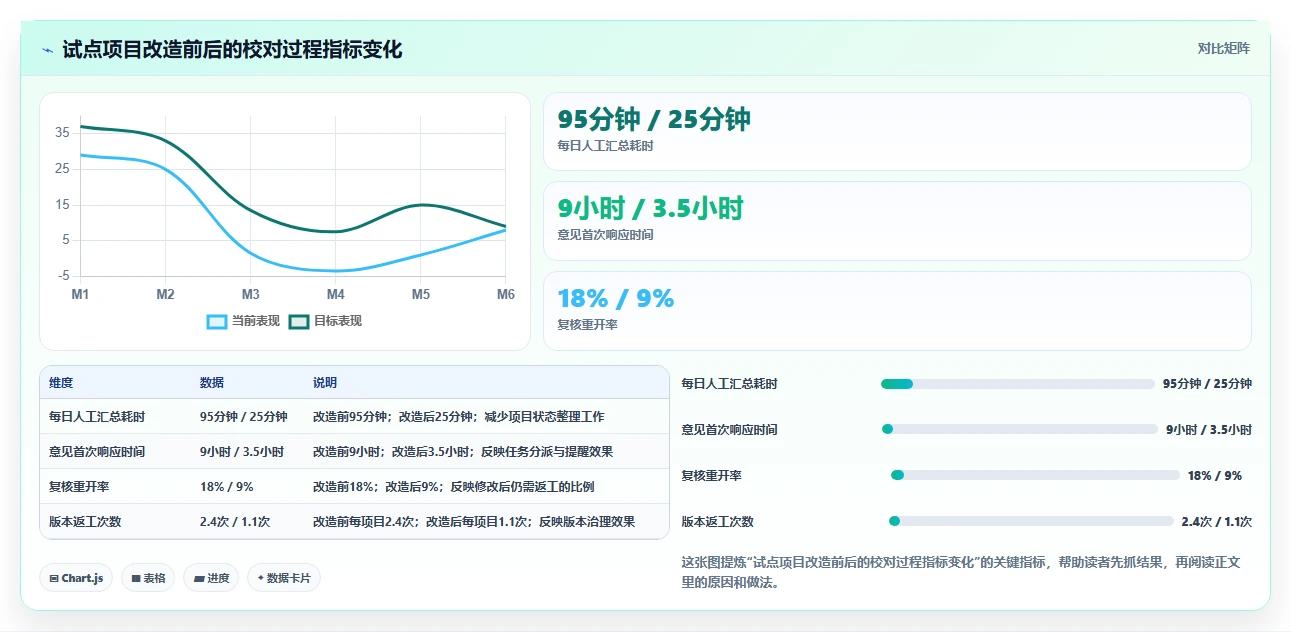Click 复核重开率 table row label

click(x=79, y=487)
